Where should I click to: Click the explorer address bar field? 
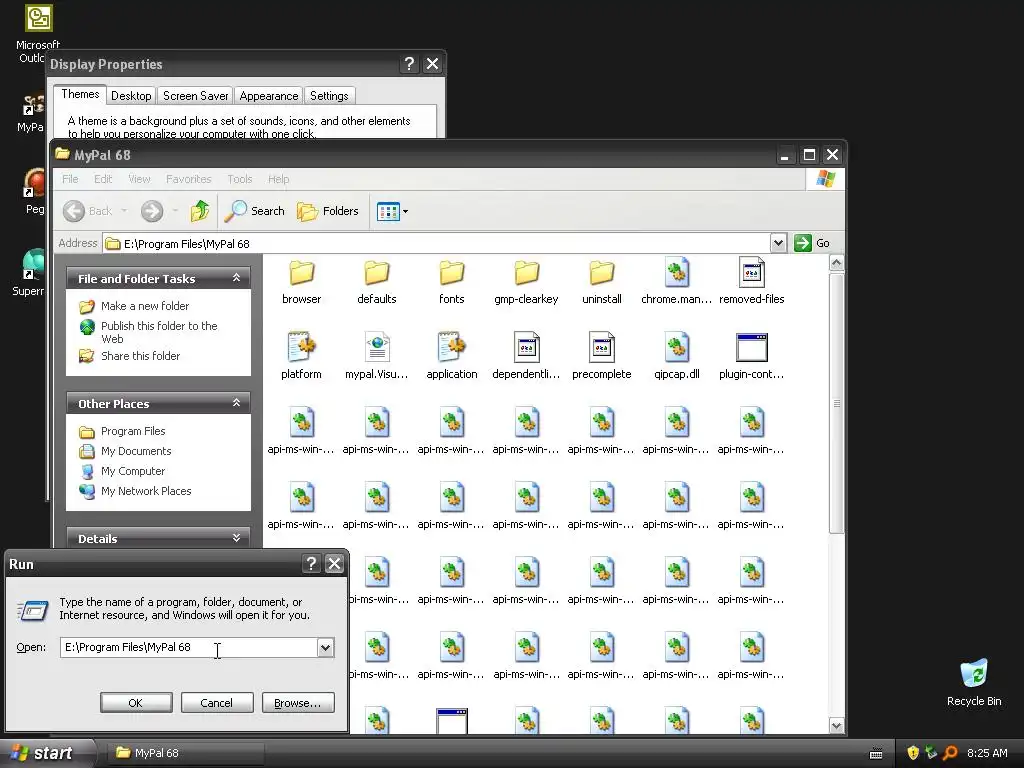coord(436,244)
